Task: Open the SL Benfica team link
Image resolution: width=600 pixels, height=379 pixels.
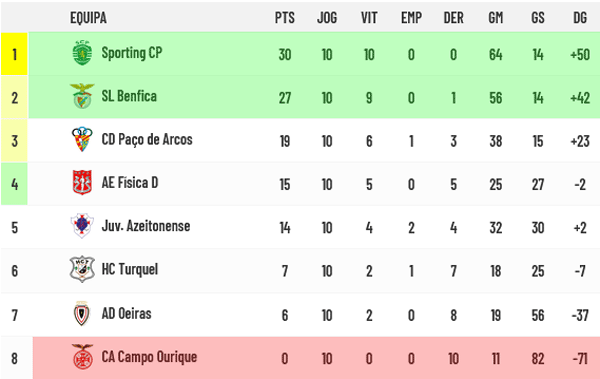Action: 129,96
